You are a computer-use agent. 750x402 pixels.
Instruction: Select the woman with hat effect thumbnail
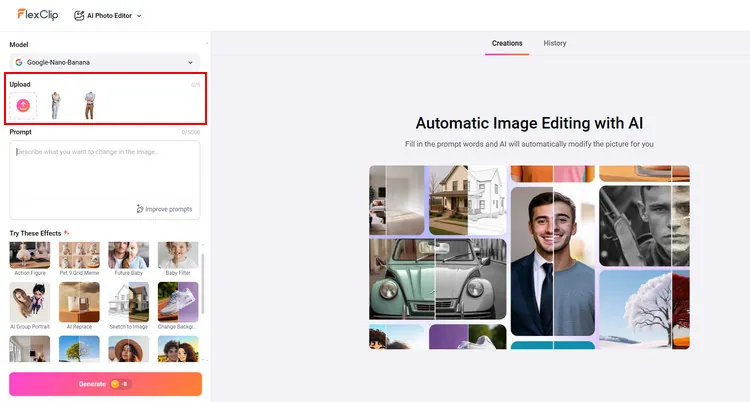[x=129, y=348]
